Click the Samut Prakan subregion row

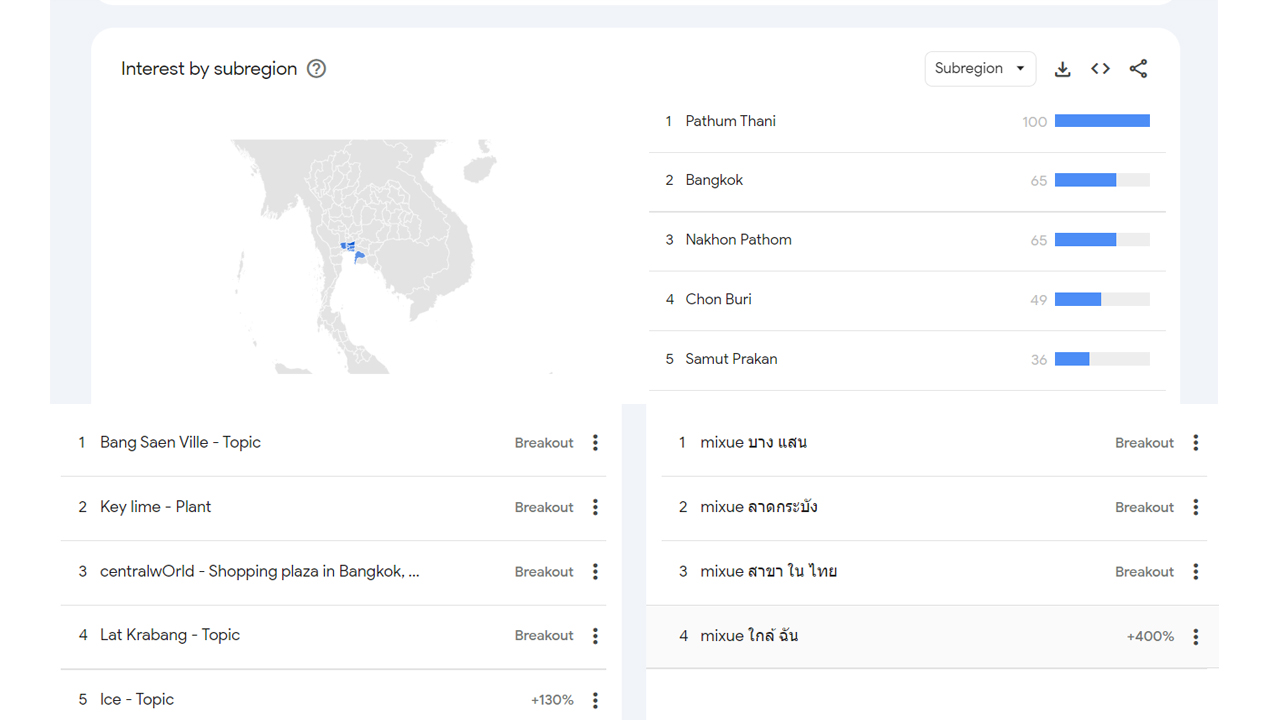click(x=731, y=359)
